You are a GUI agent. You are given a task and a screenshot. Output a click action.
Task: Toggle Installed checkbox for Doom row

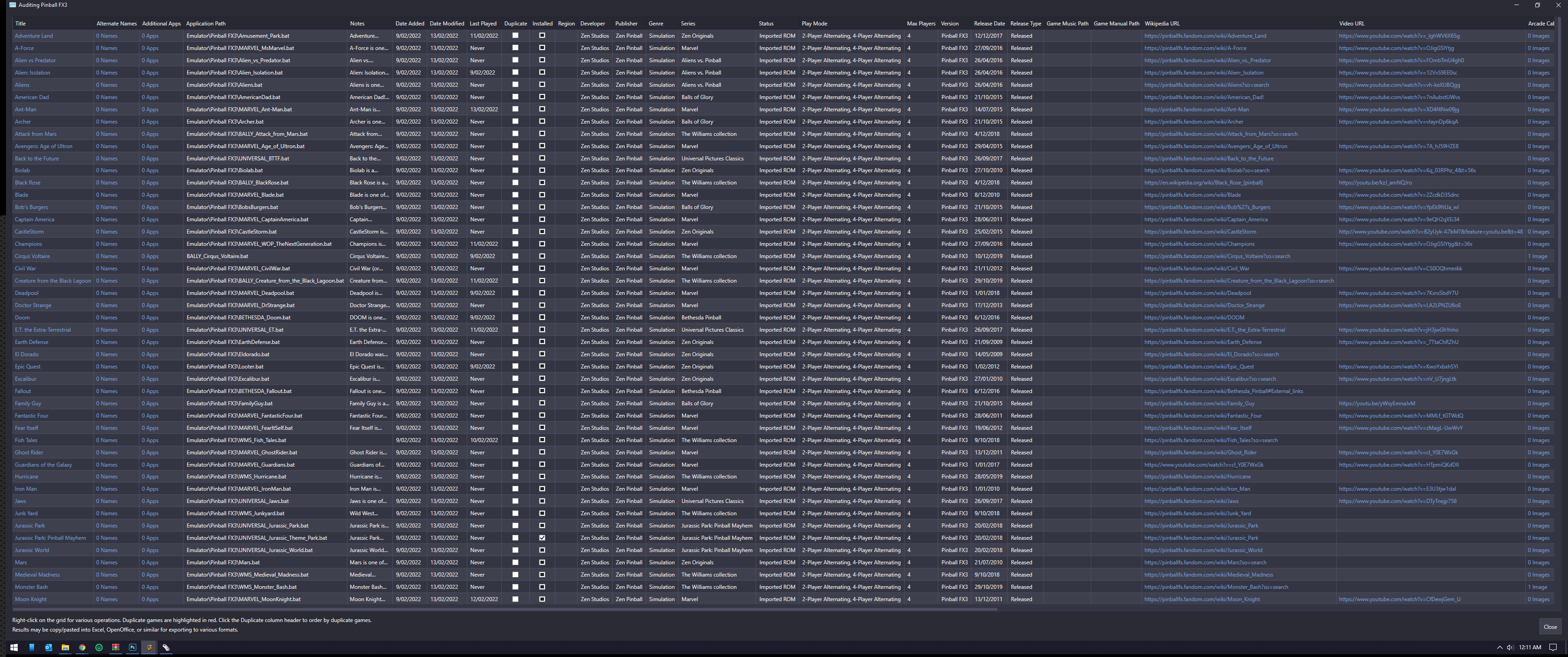(x=542, y=317)
